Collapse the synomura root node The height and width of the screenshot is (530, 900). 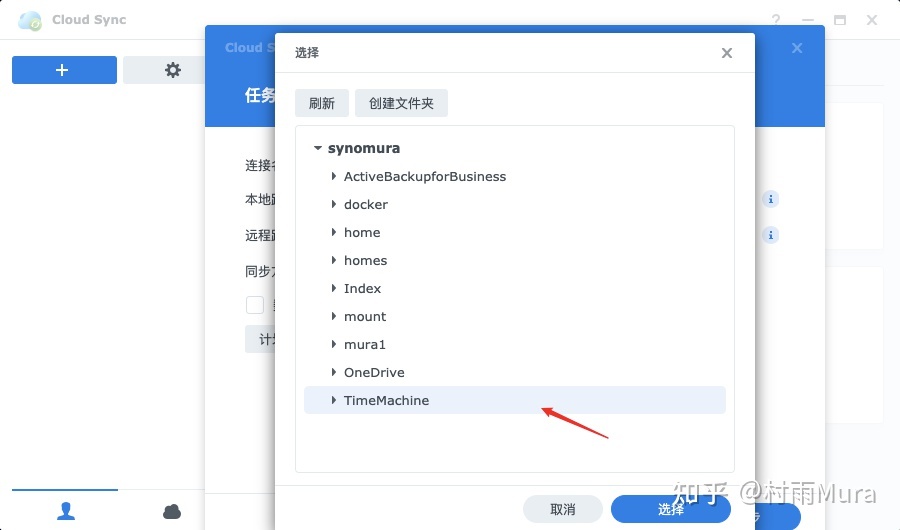click(317, 148)
